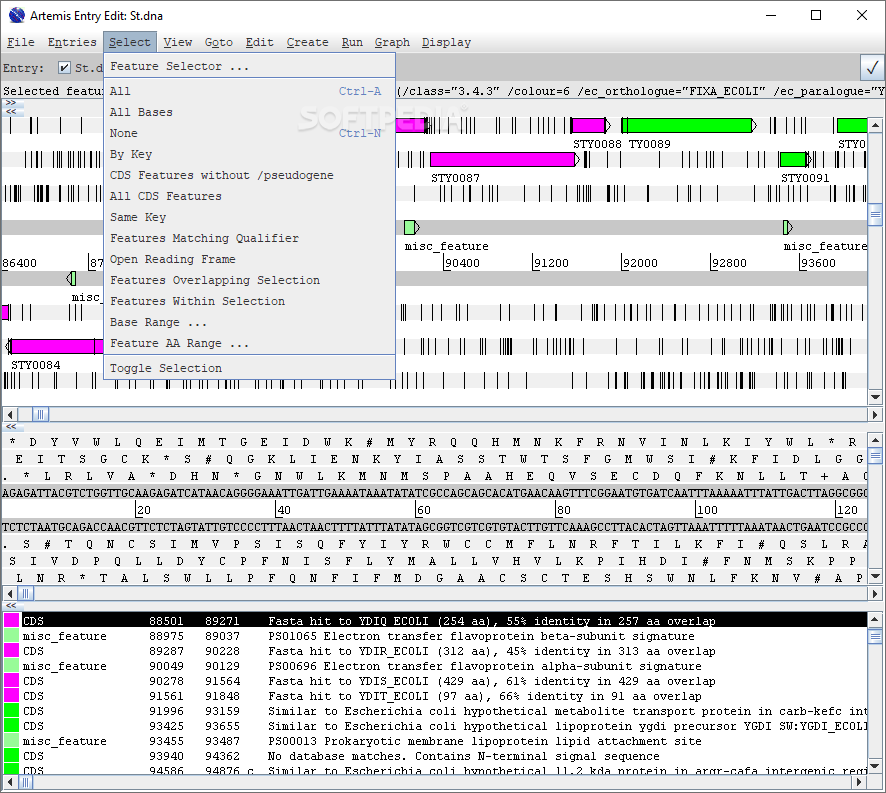Choose Open Reading Frame entry
886x793 pixels.
249,259
